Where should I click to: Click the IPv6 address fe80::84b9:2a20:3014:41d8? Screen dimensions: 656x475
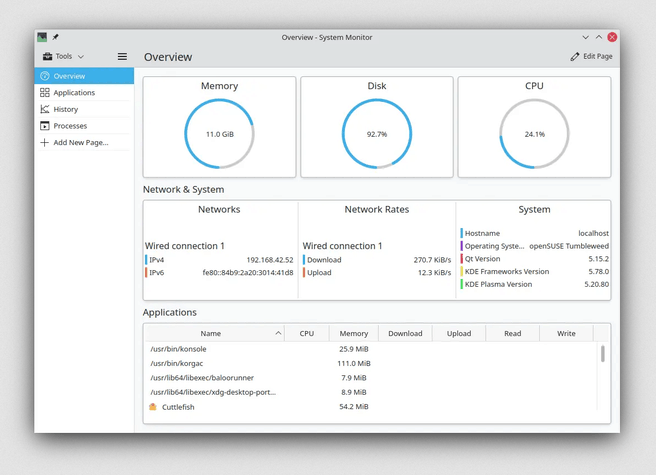click(x=248, y=272)
